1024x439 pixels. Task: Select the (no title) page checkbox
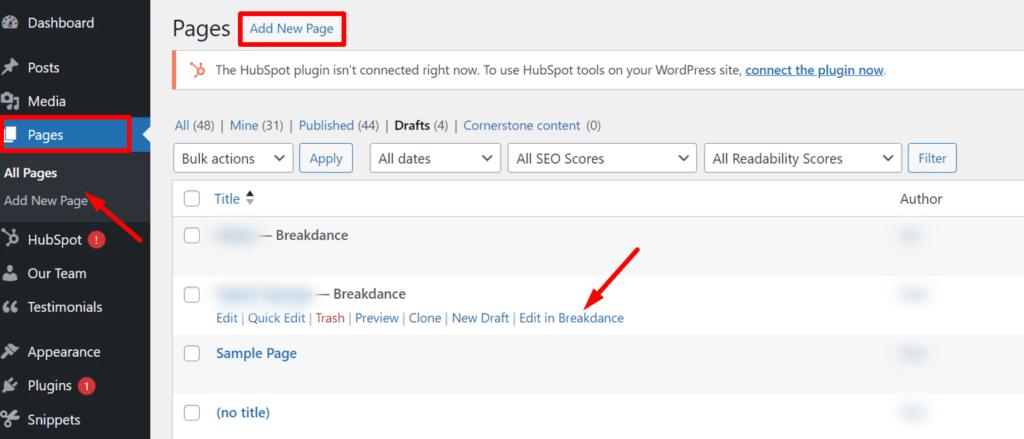[192, 412]
